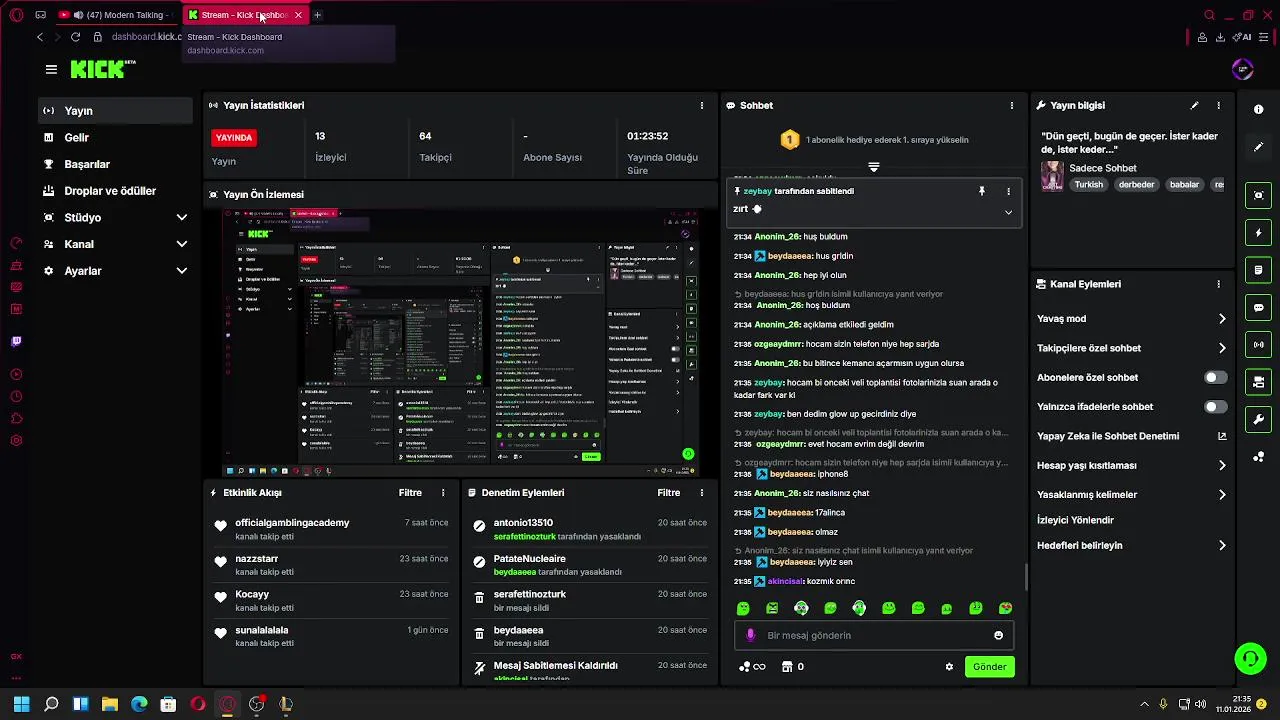Open the Windows Start menu

(x=21, y=704)
